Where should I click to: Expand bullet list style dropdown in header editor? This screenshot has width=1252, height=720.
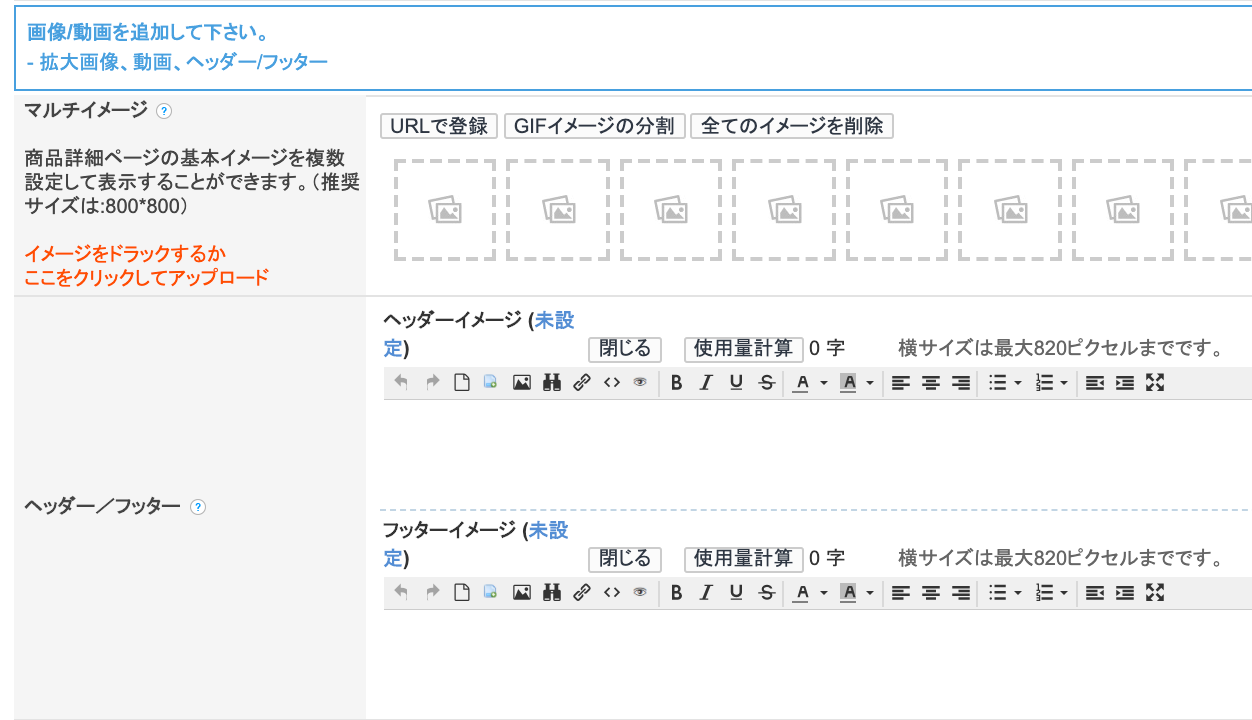pyautogui.click(x=1018, y=383)
